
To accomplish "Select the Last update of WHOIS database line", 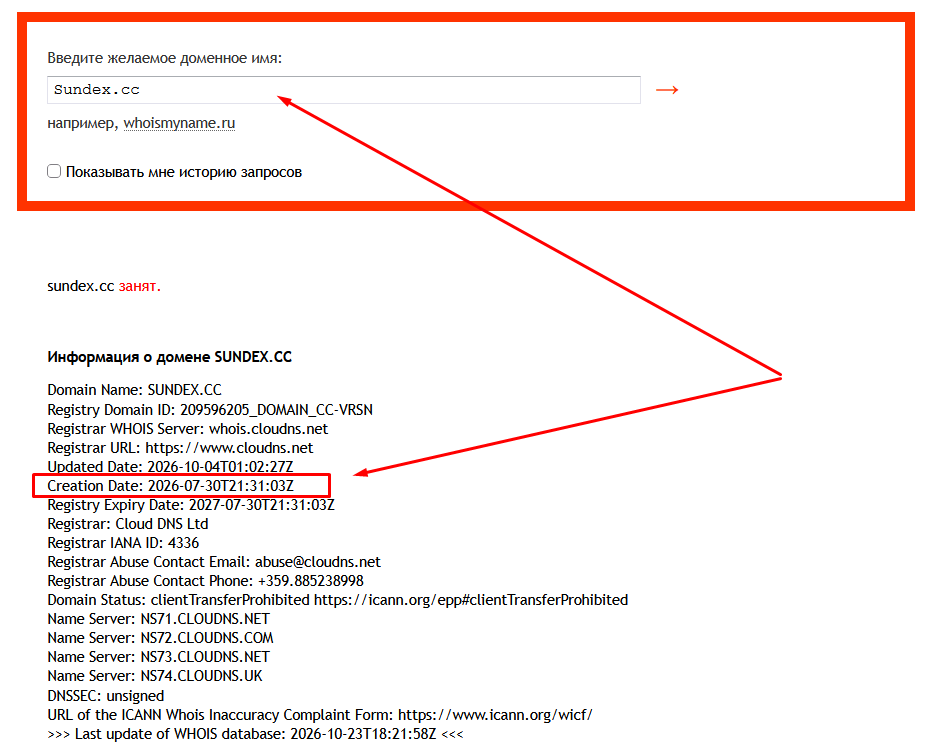I will tap(255, 734).
